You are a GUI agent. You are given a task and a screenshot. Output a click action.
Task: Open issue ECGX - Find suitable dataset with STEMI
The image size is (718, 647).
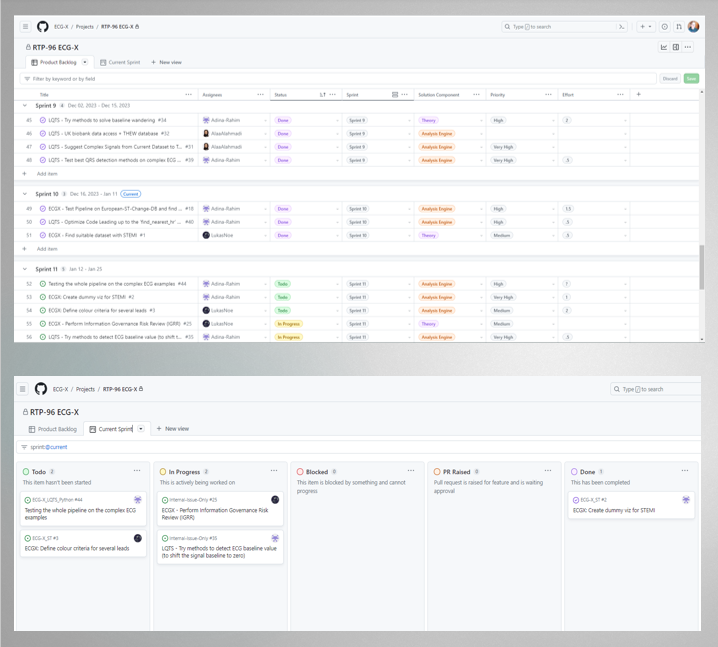97,235
